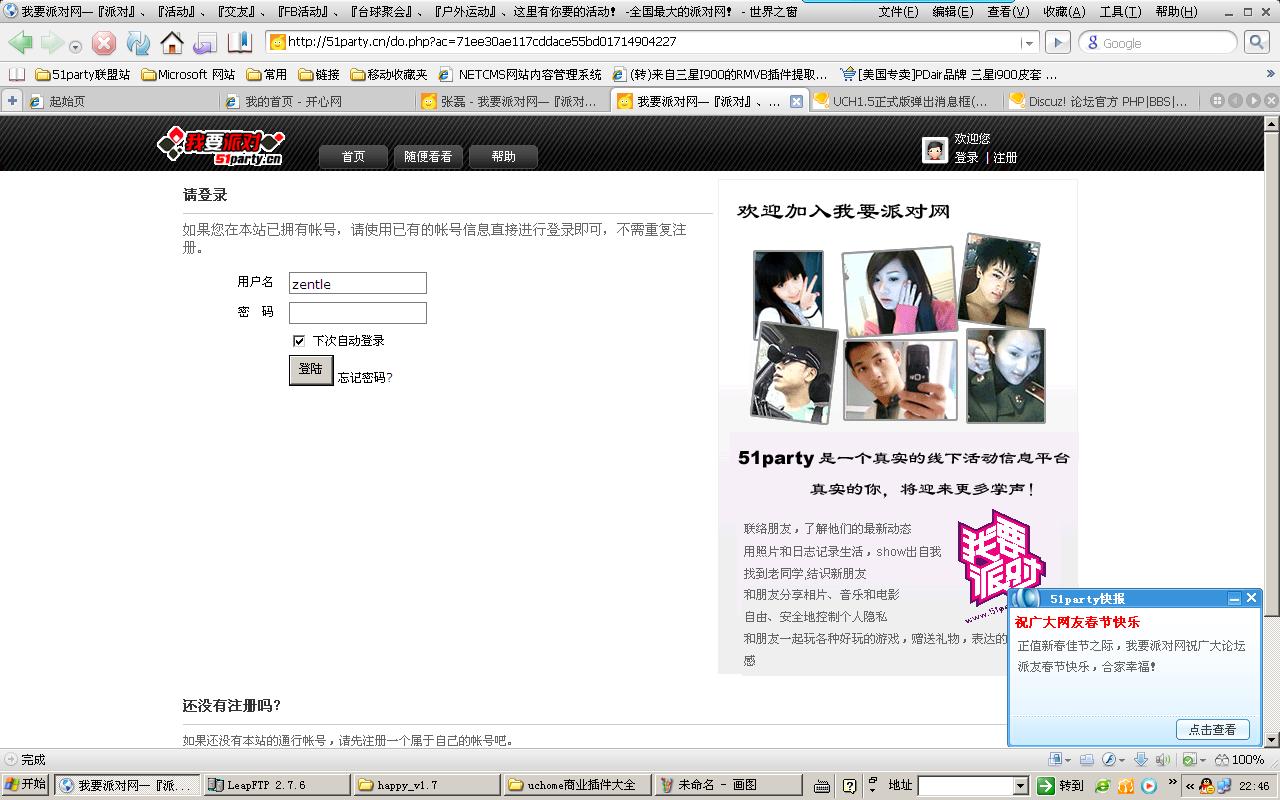This screenshot has width=1280, height=800.
Task: Click the magnifier search button
Action: tap(1257, 42)
